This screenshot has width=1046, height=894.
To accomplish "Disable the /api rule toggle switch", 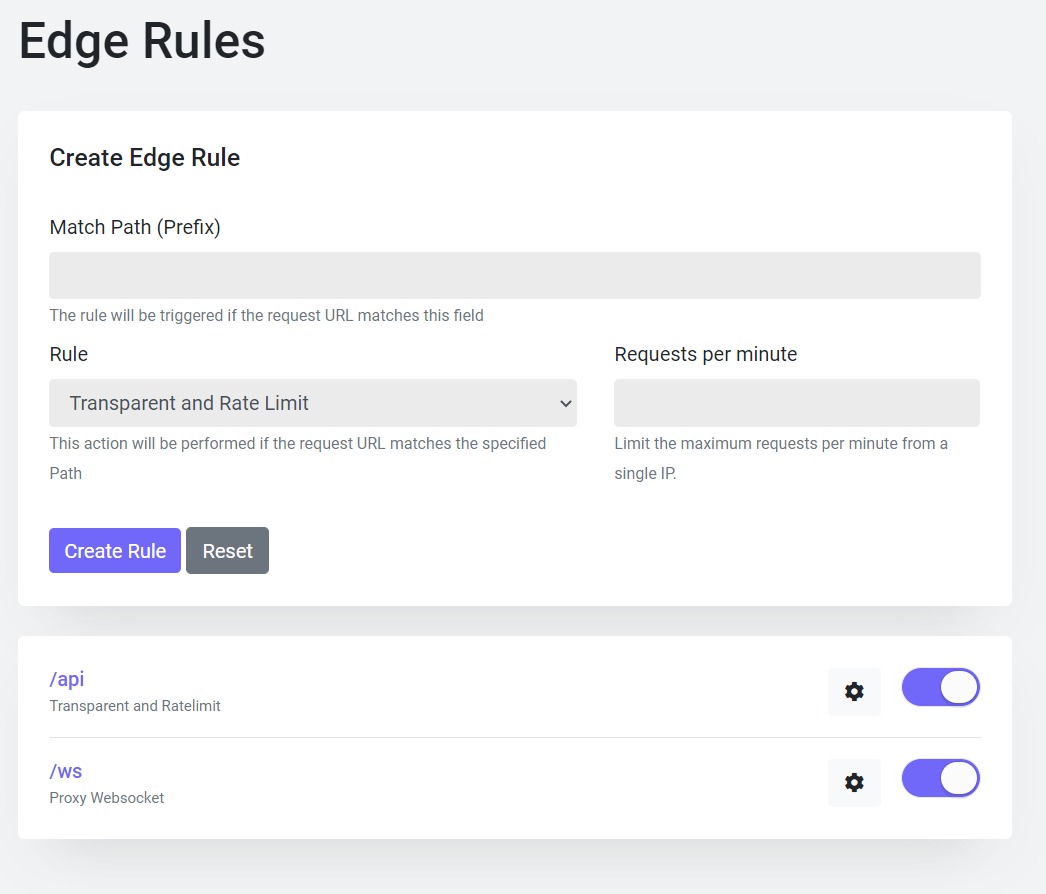I will pos(940,687).
